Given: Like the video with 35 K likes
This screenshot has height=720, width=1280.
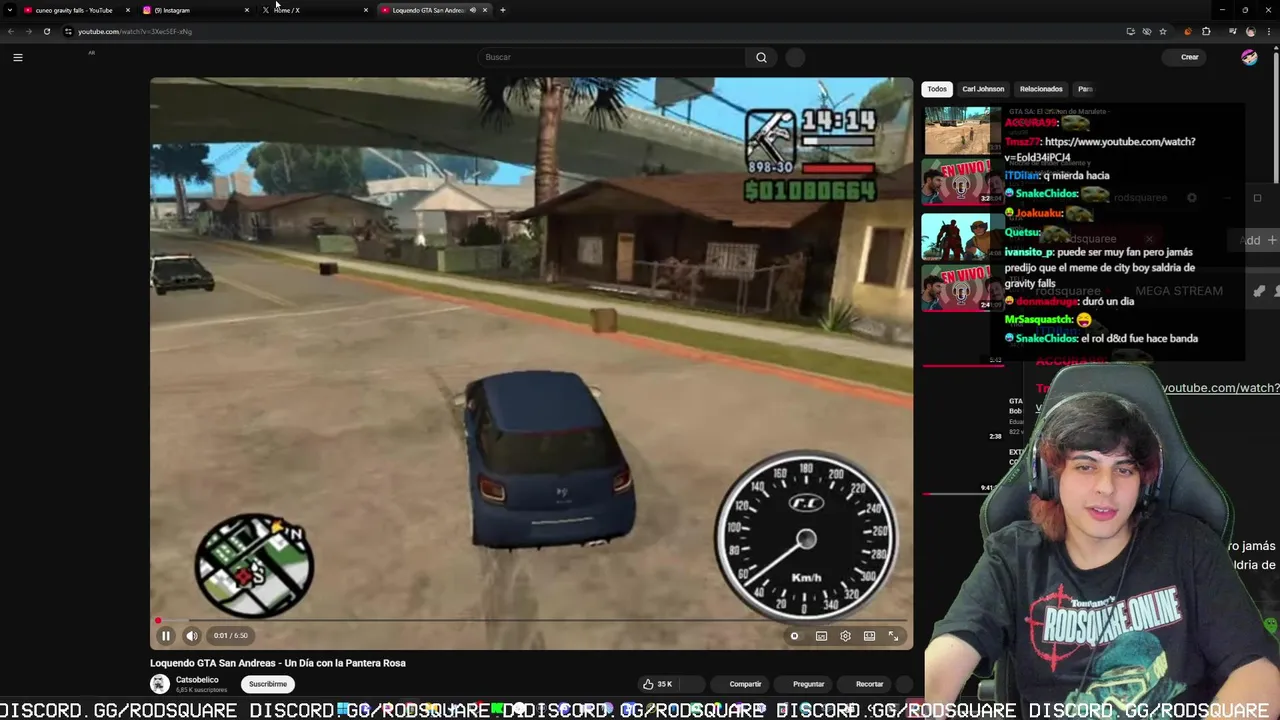Looking at the screenshot, I should click(x=657, y=684).
